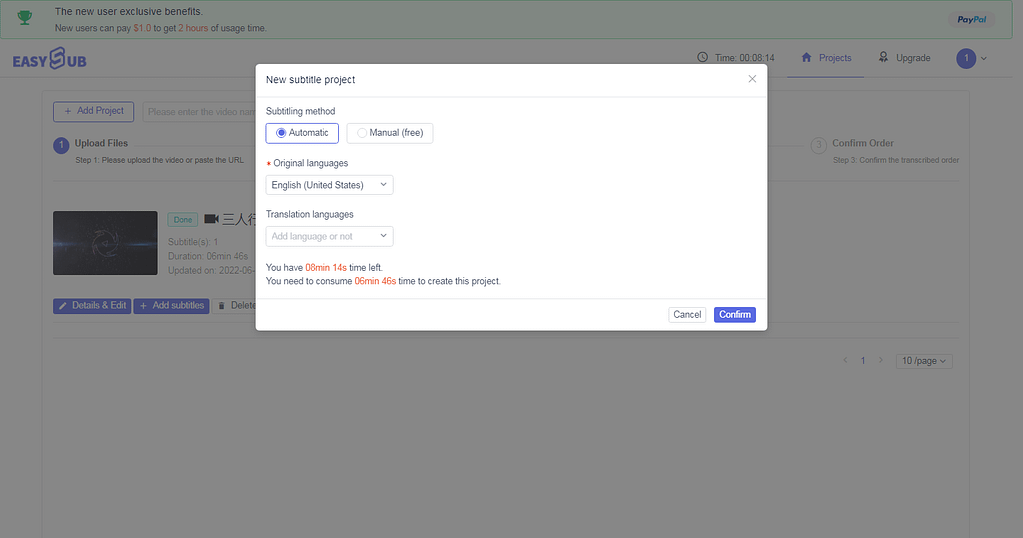Click the home icon next to Projects
Screen dimensions: 1023x538
coord(806,57)
